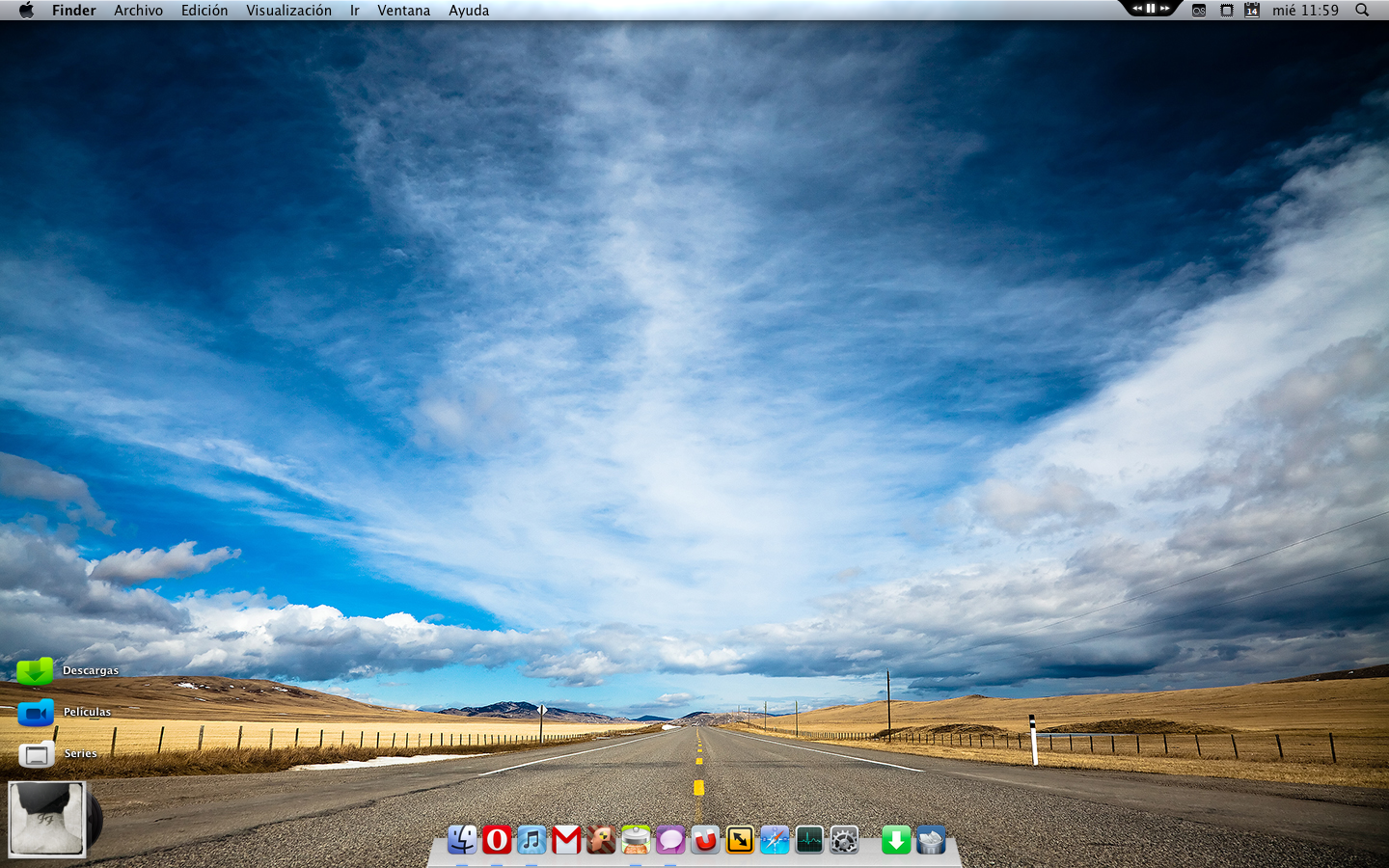Click the Descargas label on desktop
This screenshot has width=1389, height=868.
coord(91,670)
